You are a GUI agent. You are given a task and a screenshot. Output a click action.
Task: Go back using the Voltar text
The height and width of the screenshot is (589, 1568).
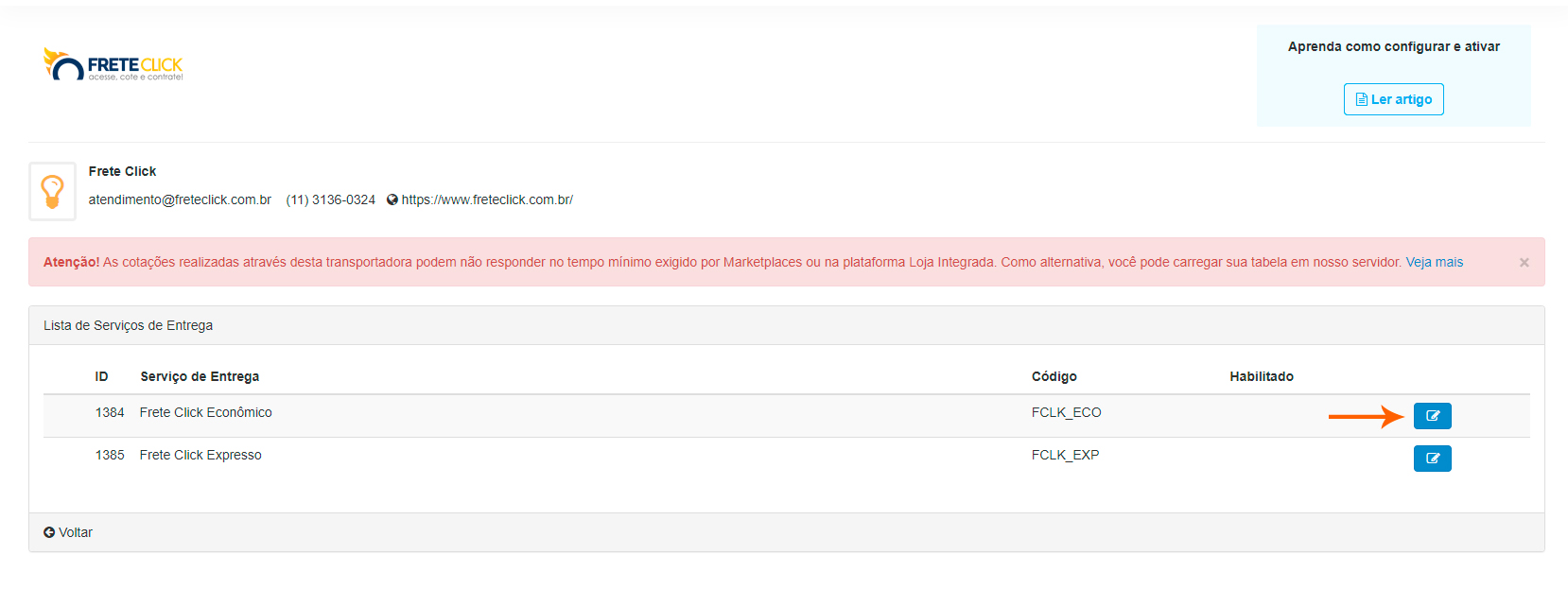click(x=76, y=532)
